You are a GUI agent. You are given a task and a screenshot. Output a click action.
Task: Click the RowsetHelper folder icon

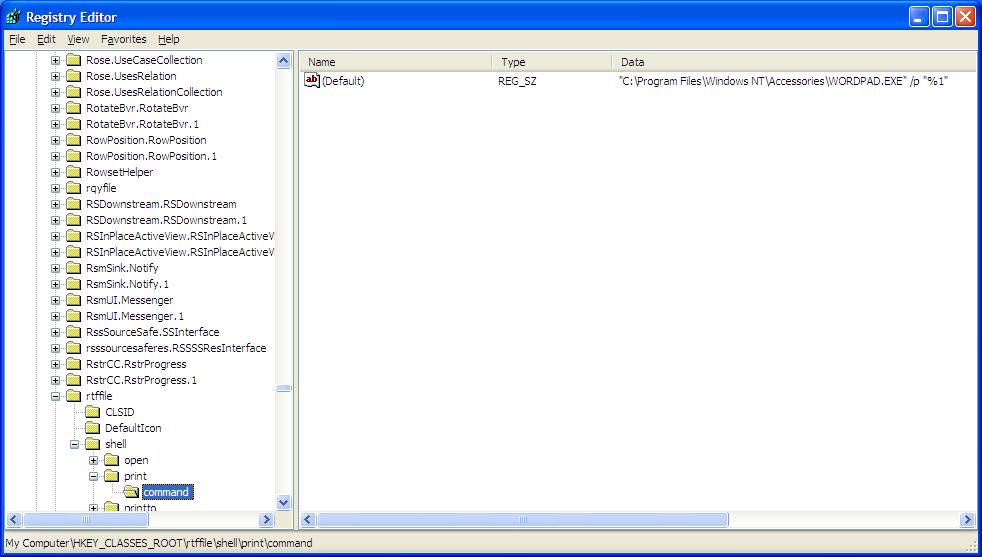74,172
